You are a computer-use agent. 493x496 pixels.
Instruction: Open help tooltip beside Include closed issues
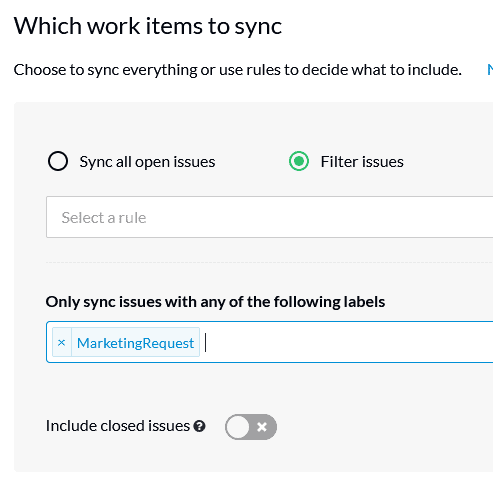point(199,426)
